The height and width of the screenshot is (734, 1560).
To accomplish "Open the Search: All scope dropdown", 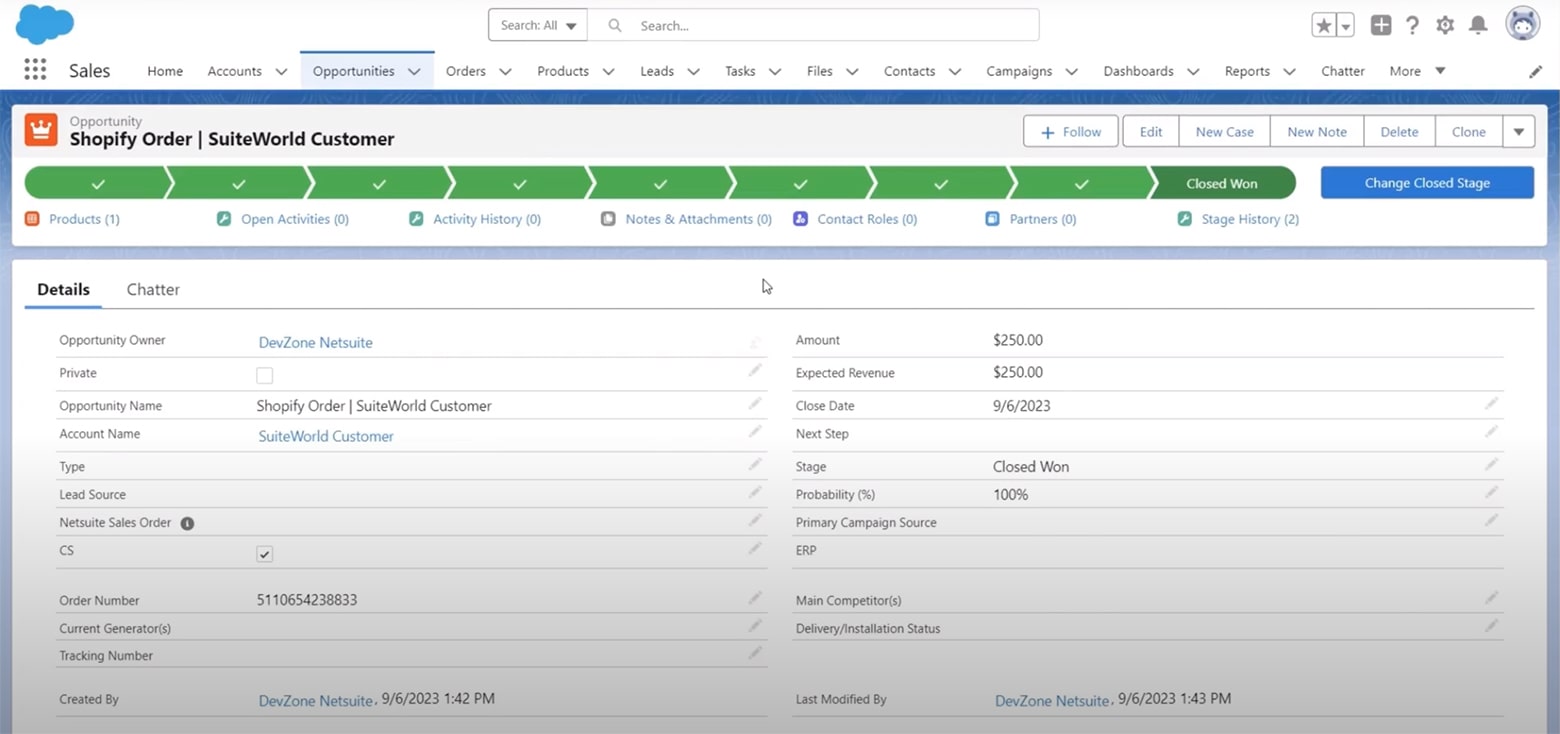I will [538, 25].
